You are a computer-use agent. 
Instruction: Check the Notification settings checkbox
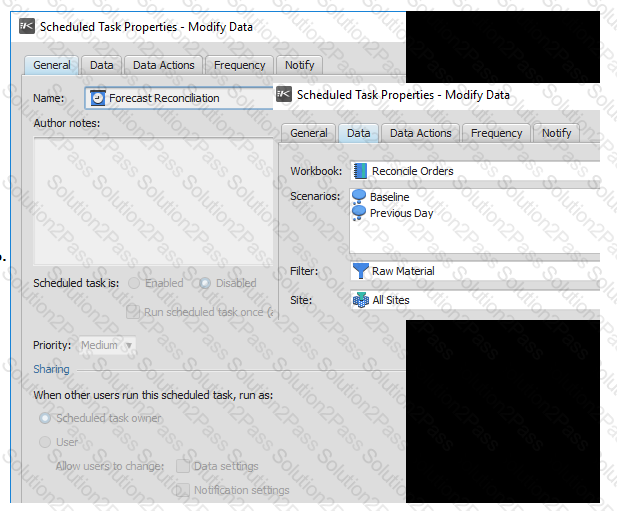[182, 490]
